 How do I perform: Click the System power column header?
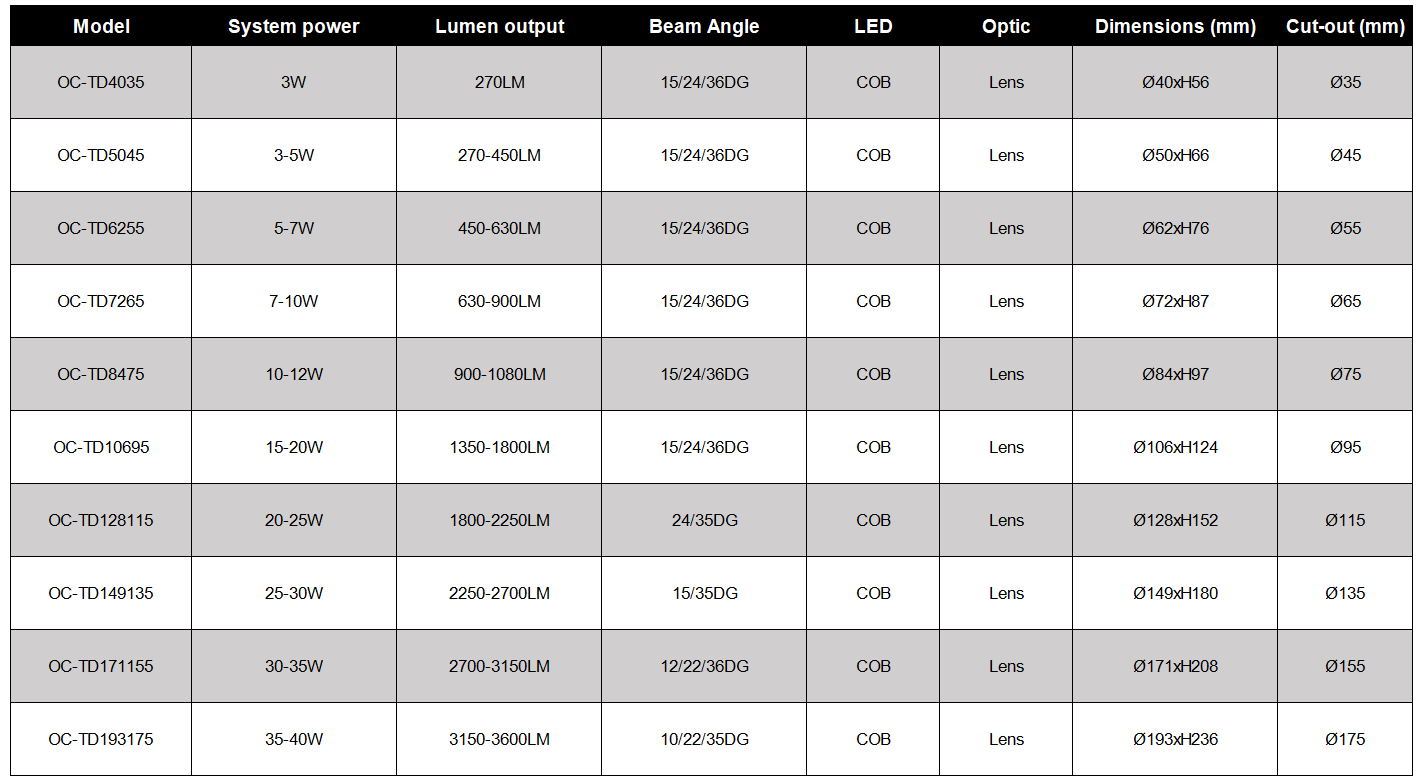click(x=293, y=27)
